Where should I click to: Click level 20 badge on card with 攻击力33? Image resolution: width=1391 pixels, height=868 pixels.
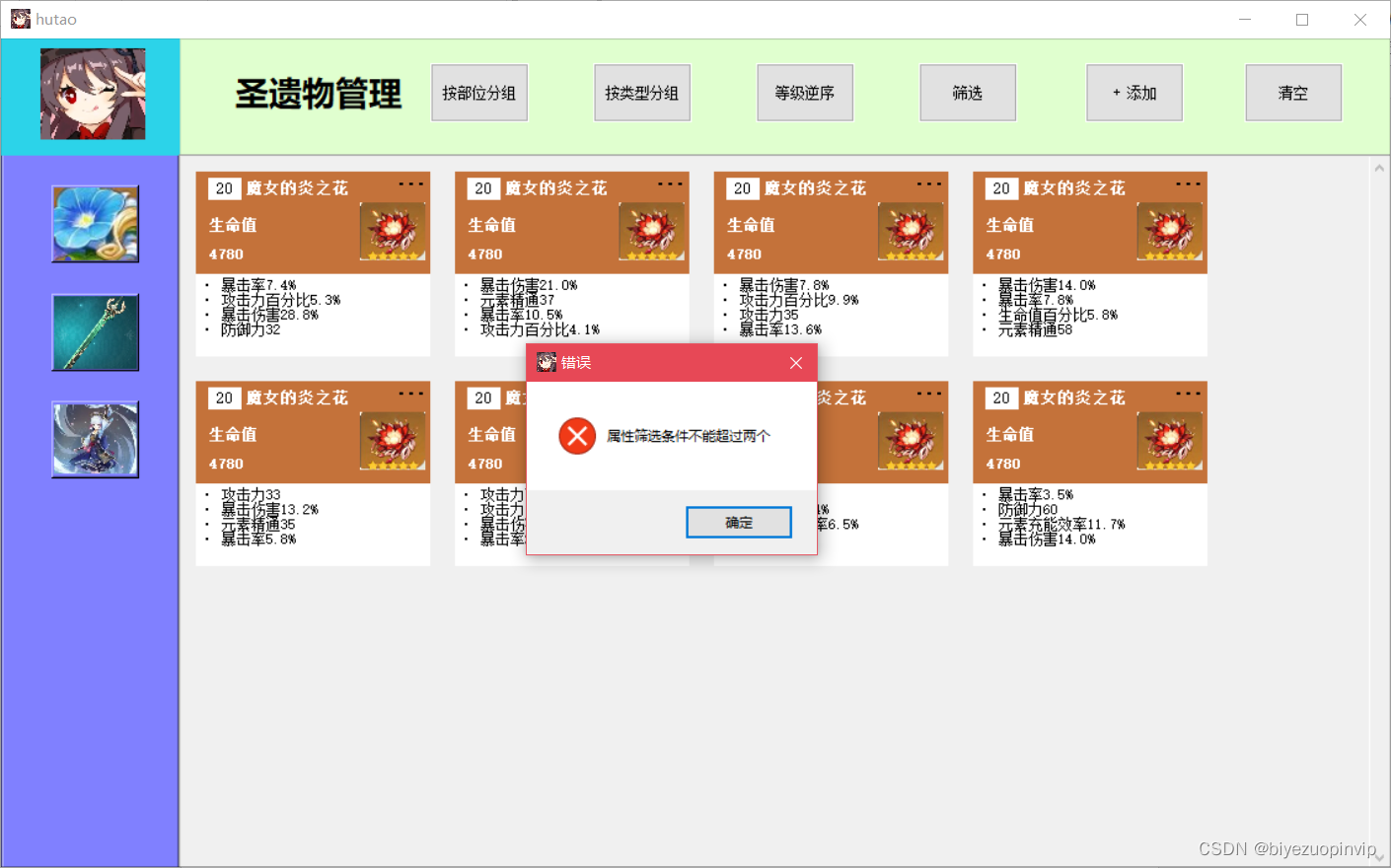[224, 398]
